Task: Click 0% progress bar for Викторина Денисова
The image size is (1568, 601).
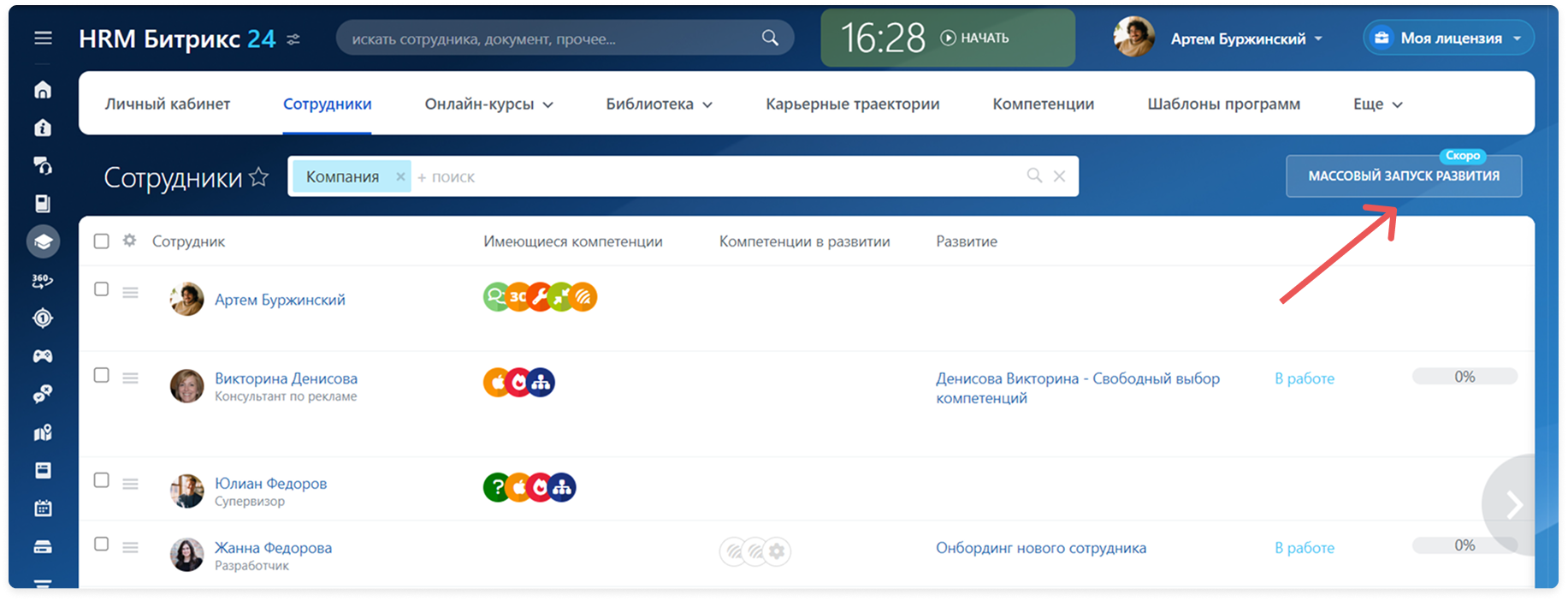Action: pos(1464,377)
